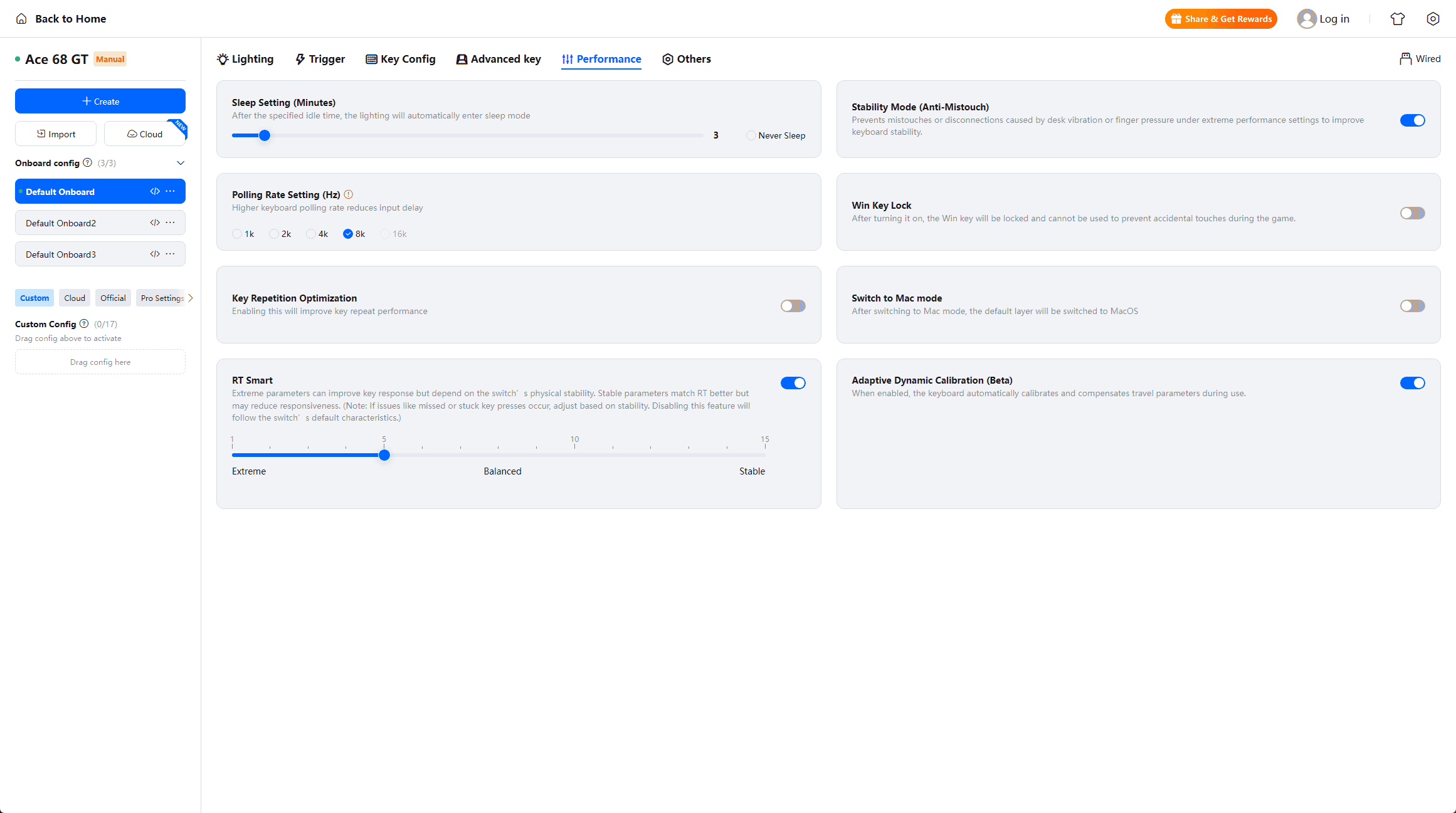Screen dimensions: 1456x813
Task: Click the Stable label under RT Smart
Action: point(752,471)
